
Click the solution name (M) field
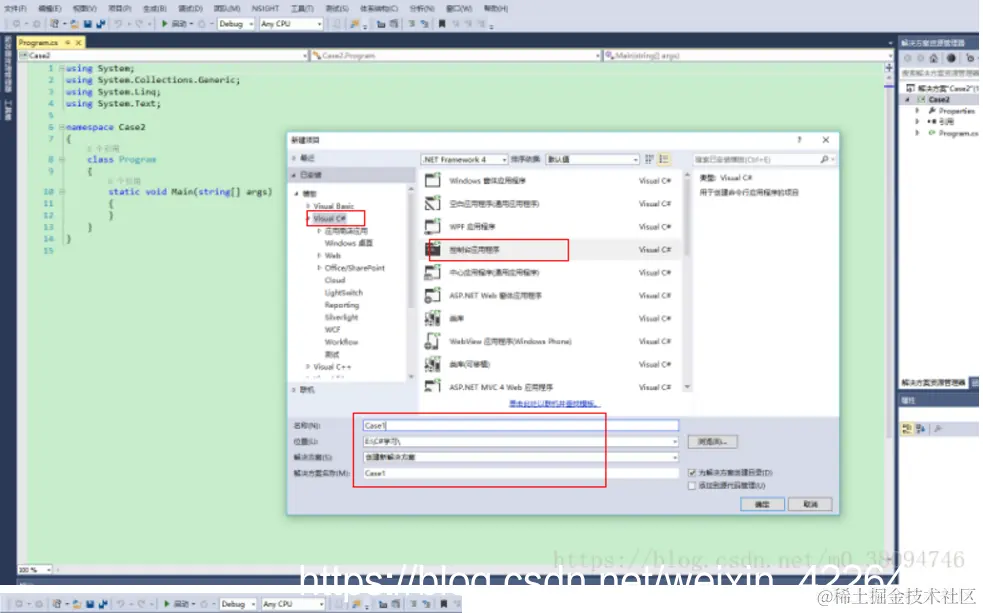520,473
